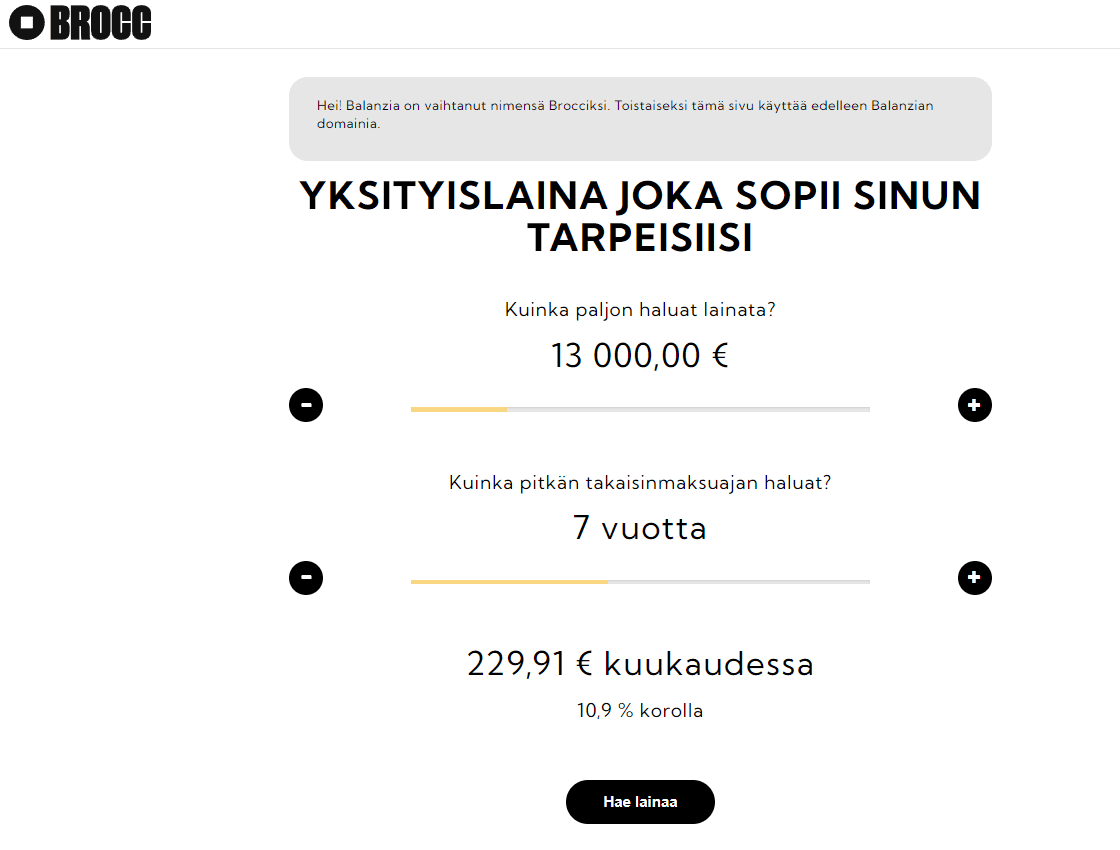Click the Kuinka pitkän takaisinmaksuajan question
Viewport: 1120px width, 850px height.
(x=640, y=482)
